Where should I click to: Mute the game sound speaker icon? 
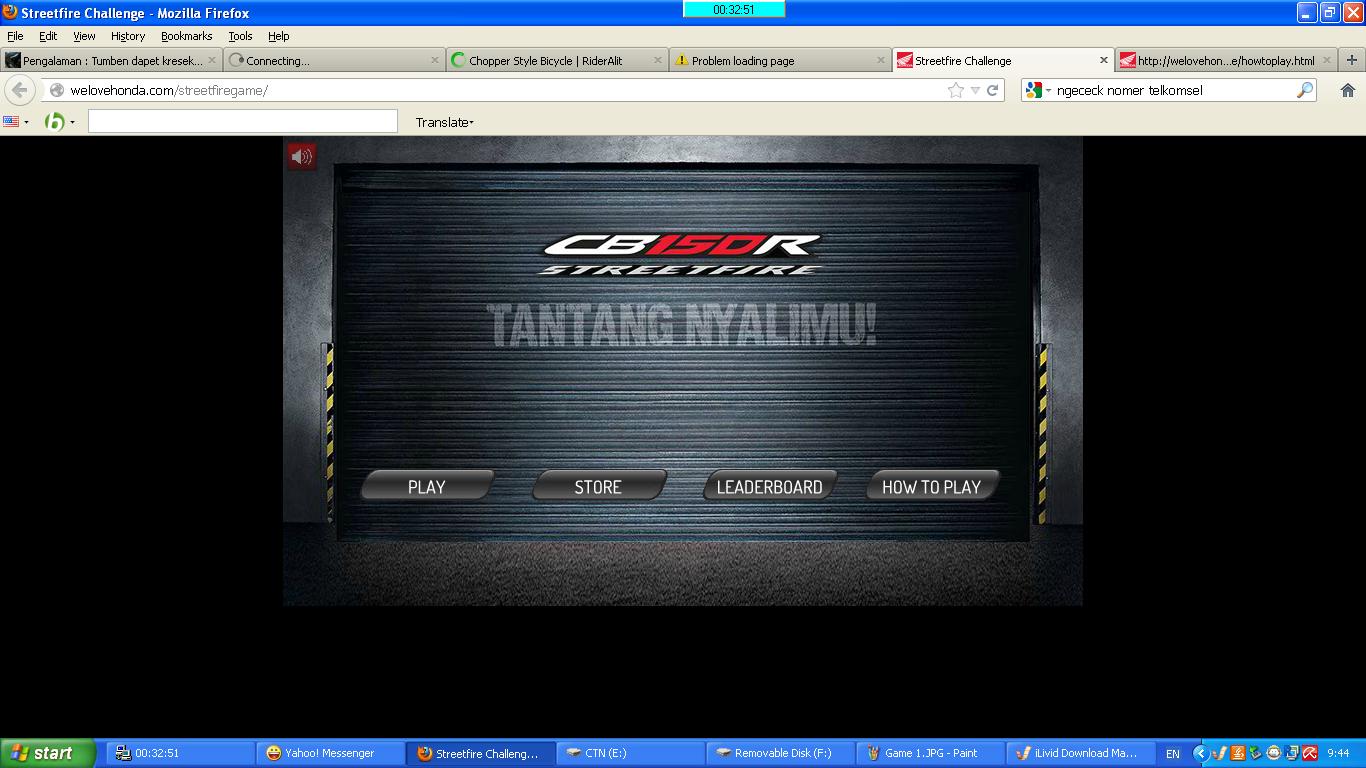click(301, 157)
